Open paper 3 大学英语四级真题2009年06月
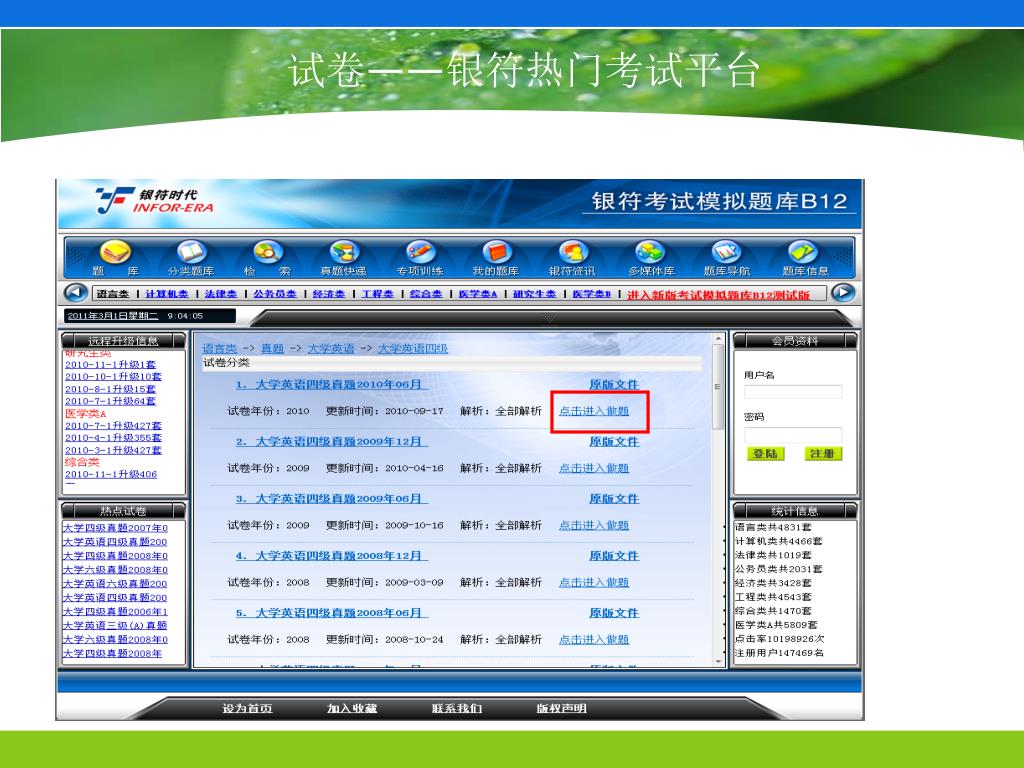 [332, 499]
